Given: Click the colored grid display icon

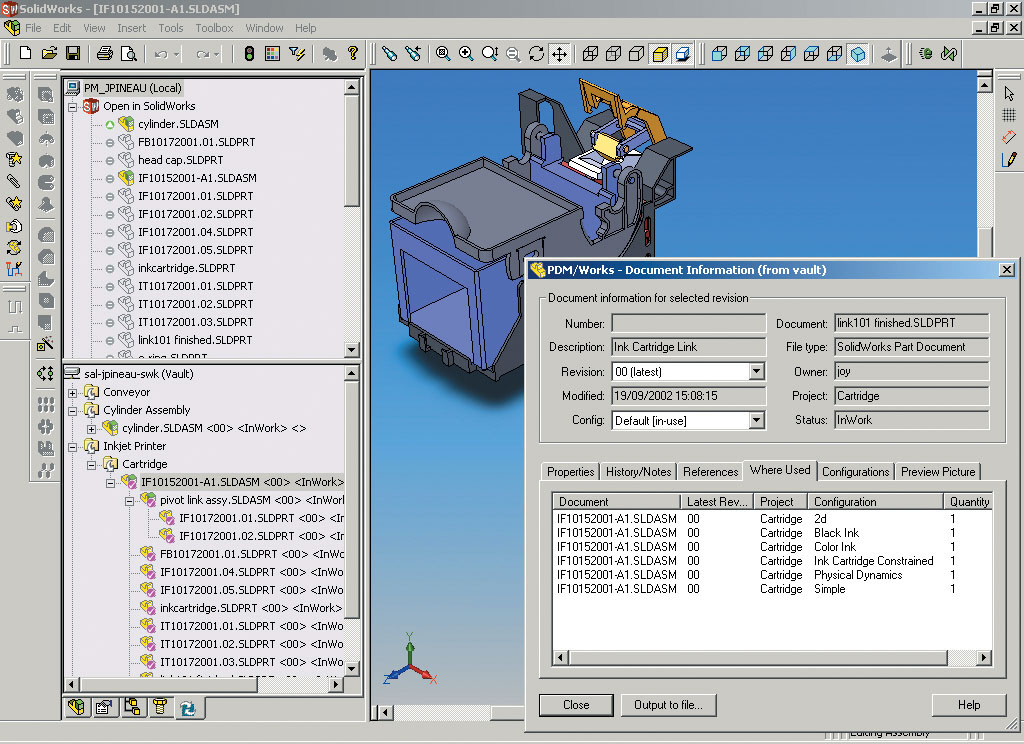Looking at the screenshot, I should pyautogui.click(x=272, y=54).
